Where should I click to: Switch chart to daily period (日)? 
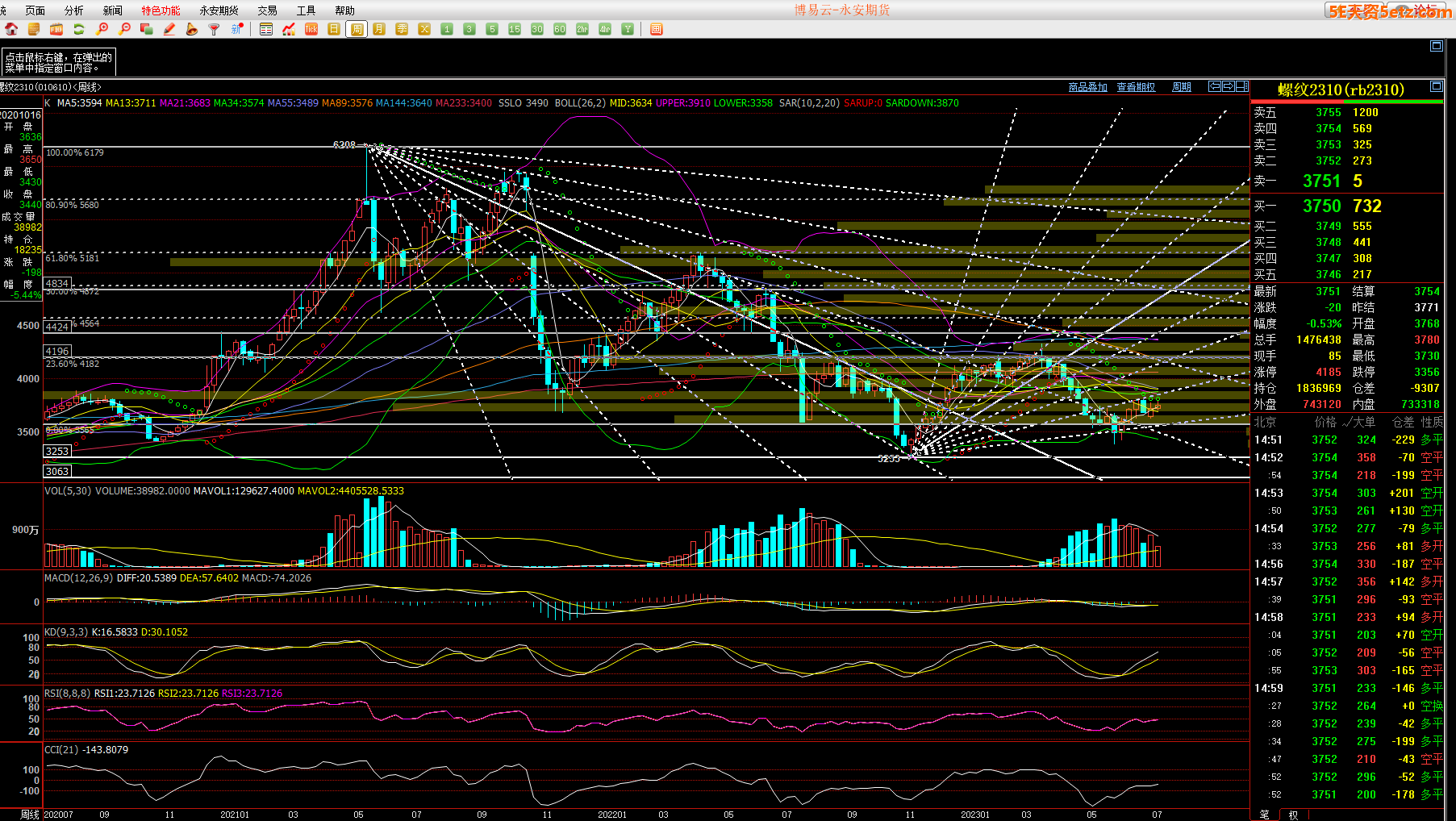tap(334, 29)
